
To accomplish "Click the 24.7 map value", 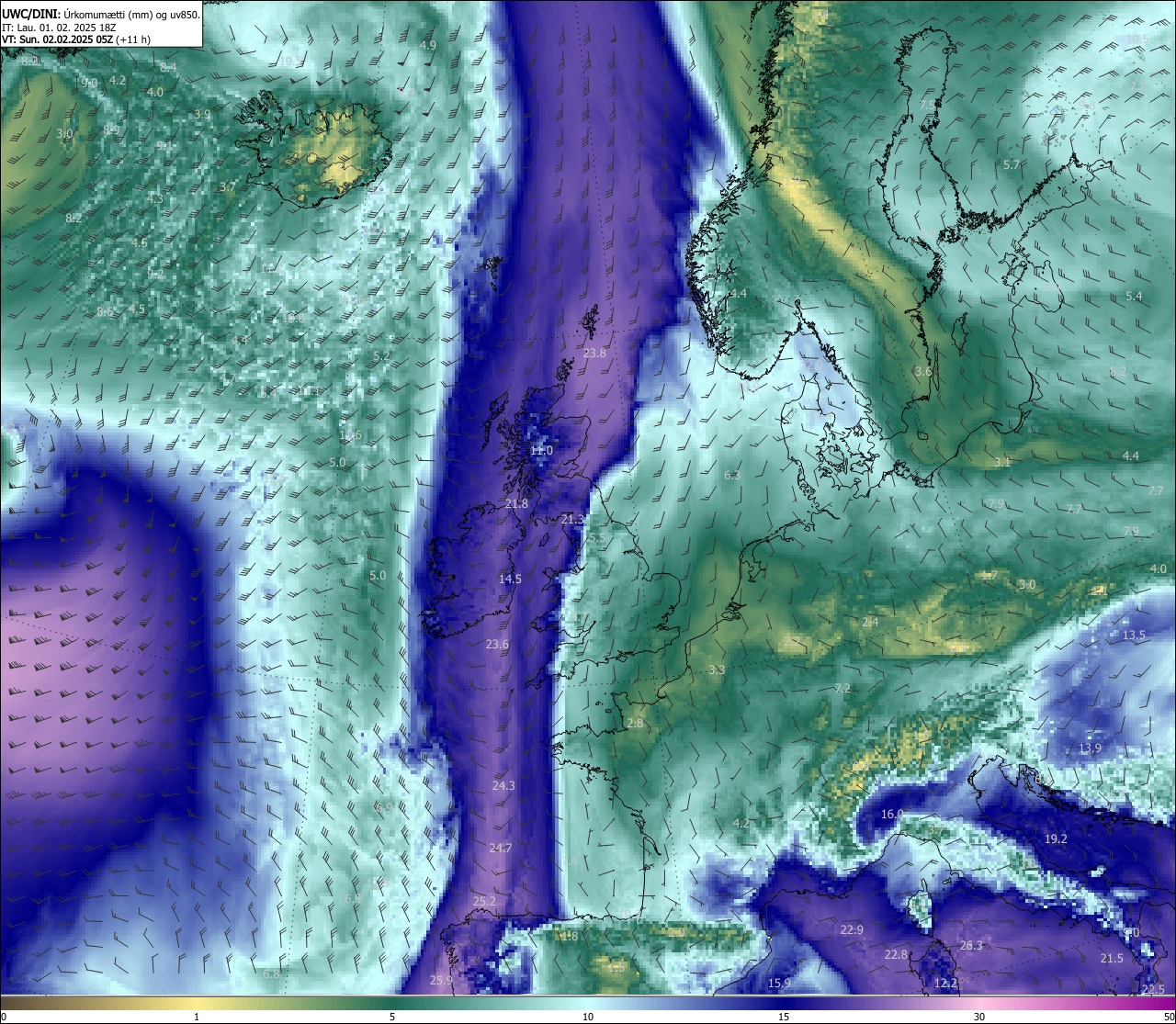I will tap(501, 849).
